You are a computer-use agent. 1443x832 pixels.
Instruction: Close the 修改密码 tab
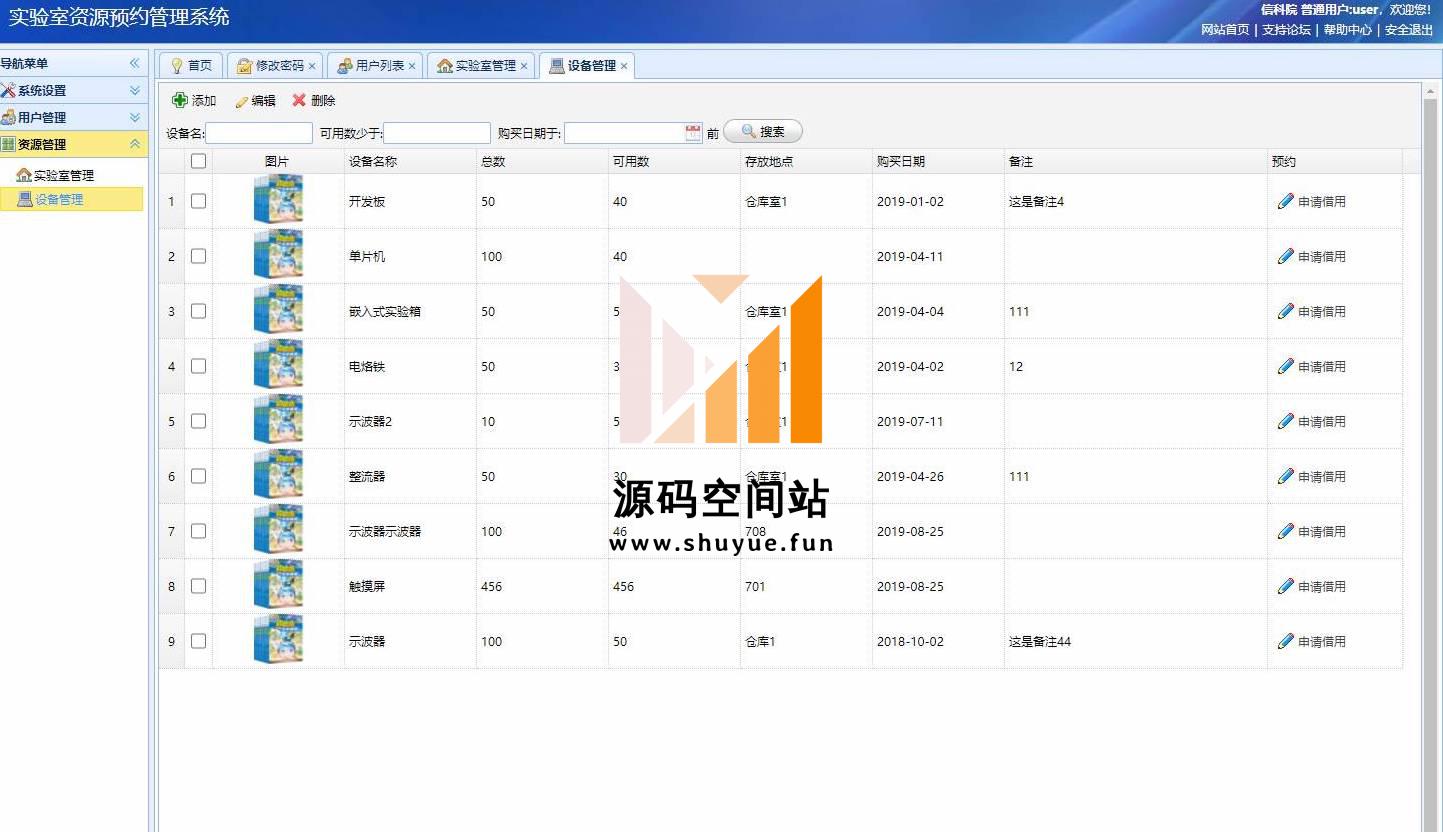click(x=312, y=66)
